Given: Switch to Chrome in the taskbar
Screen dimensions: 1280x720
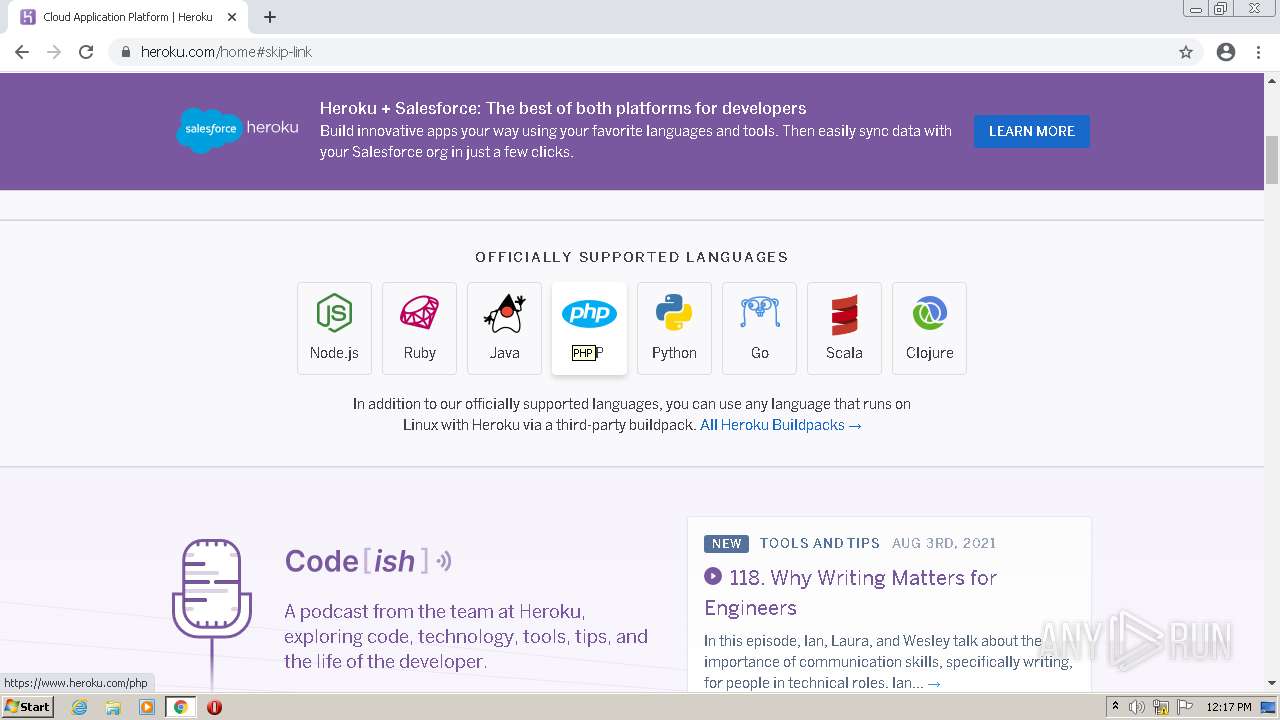Looking at the screenshot, I should point(180,707).
